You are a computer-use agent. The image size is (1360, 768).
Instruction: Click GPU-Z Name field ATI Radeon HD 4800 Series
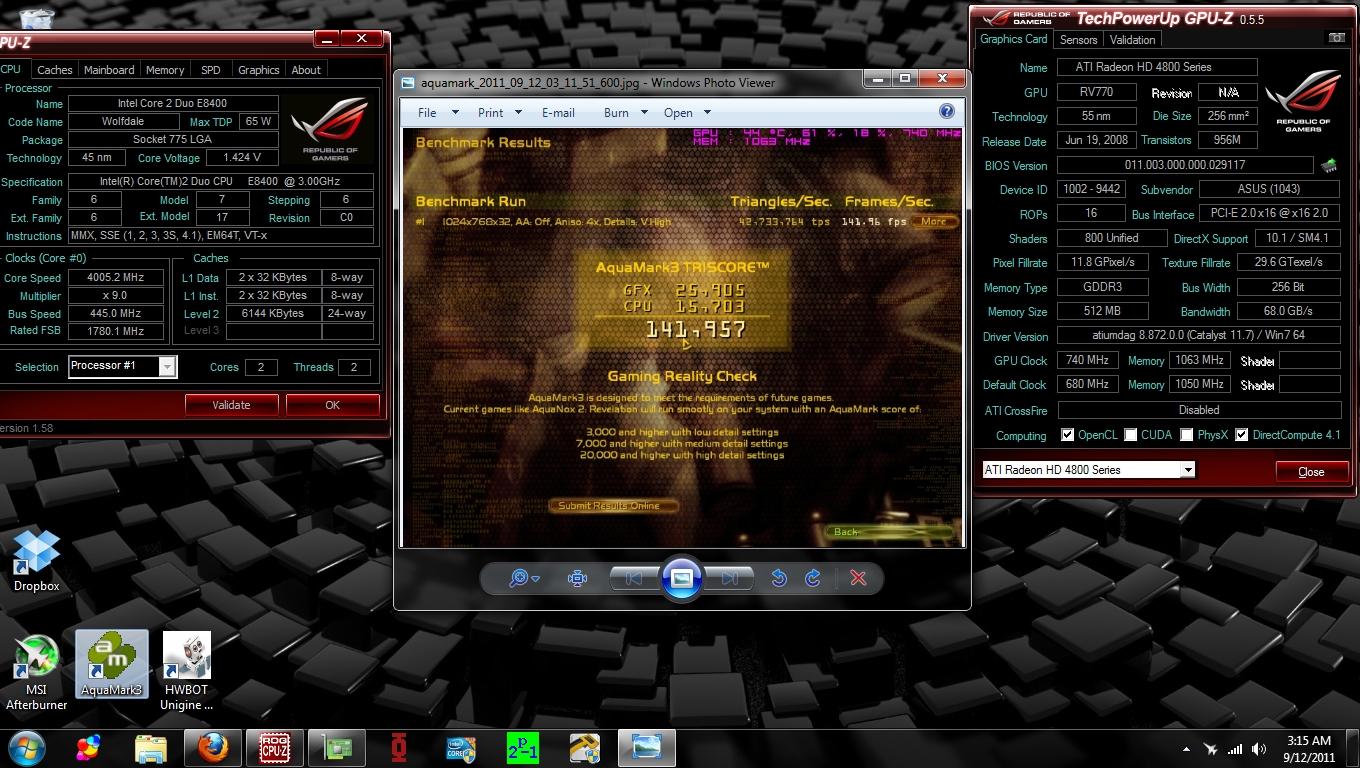click(1157, 67)
